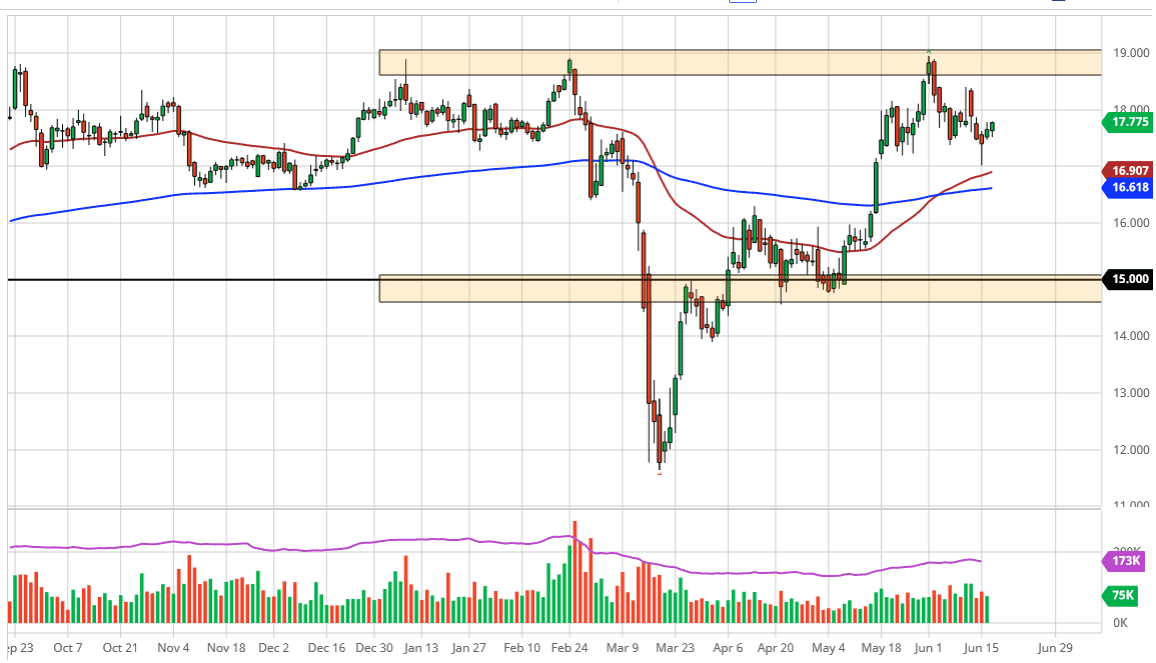This screenshot has height=663, width=1156.
Task: Click the black horizontal line at 15.000
Action: click(x=200, y=280)
